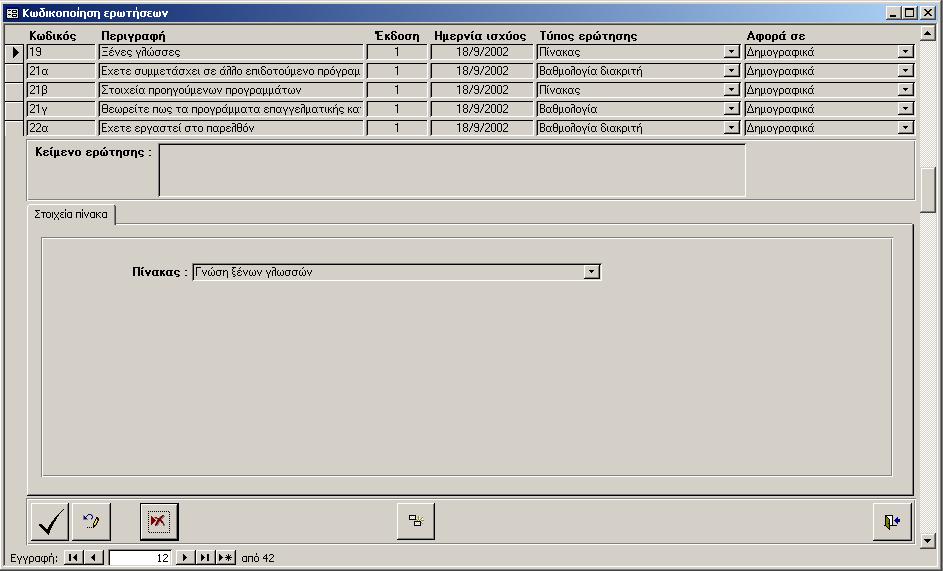Viewport: 943px width, 571px height.
Task: Click the checkmark save button
Action: click(50, 521)
